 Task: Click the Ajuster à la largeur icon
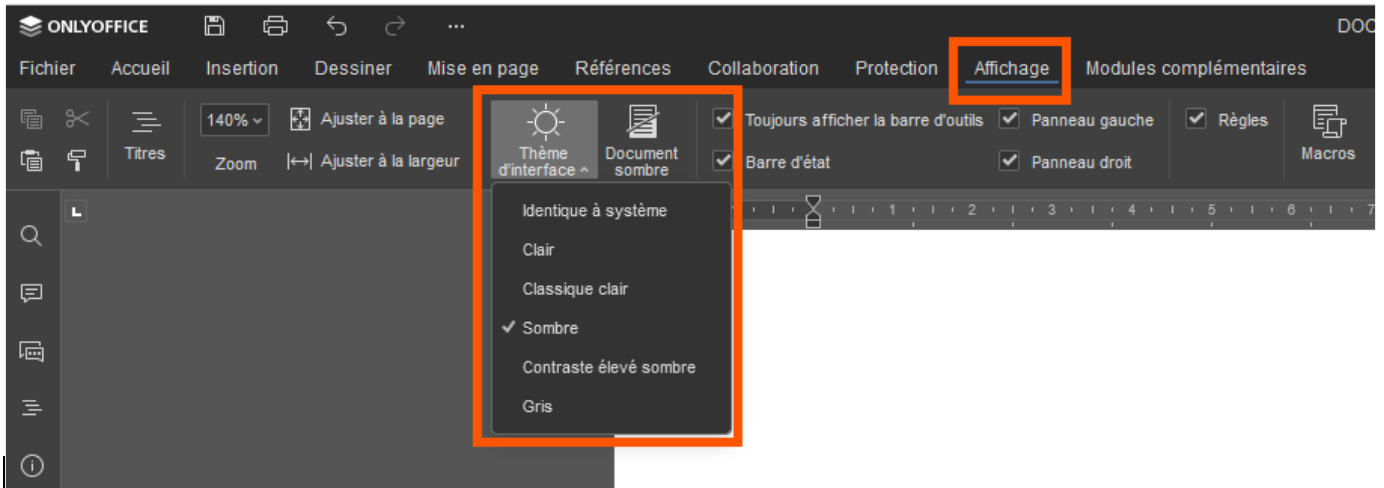[299, 160]
